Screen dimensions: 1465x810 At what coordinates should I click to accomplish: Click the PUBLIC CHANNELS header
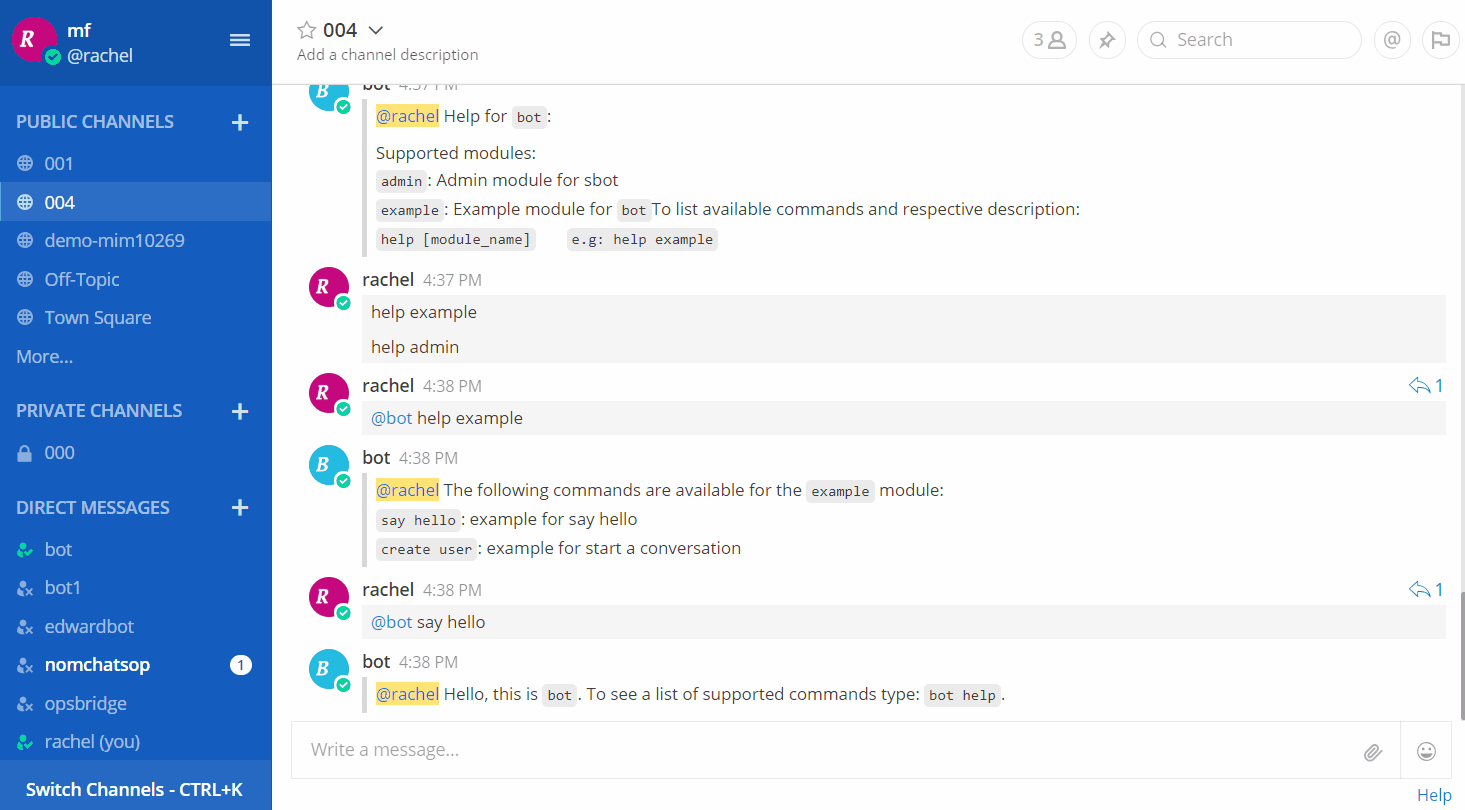(95, 122)
